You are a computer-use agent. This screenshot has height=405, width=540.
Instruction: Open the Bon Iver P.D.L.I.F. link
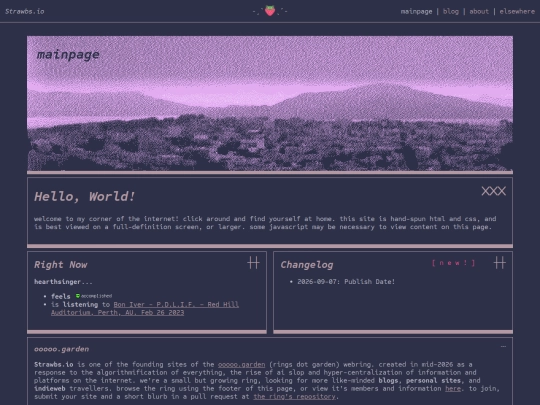(x=145, y=309)
